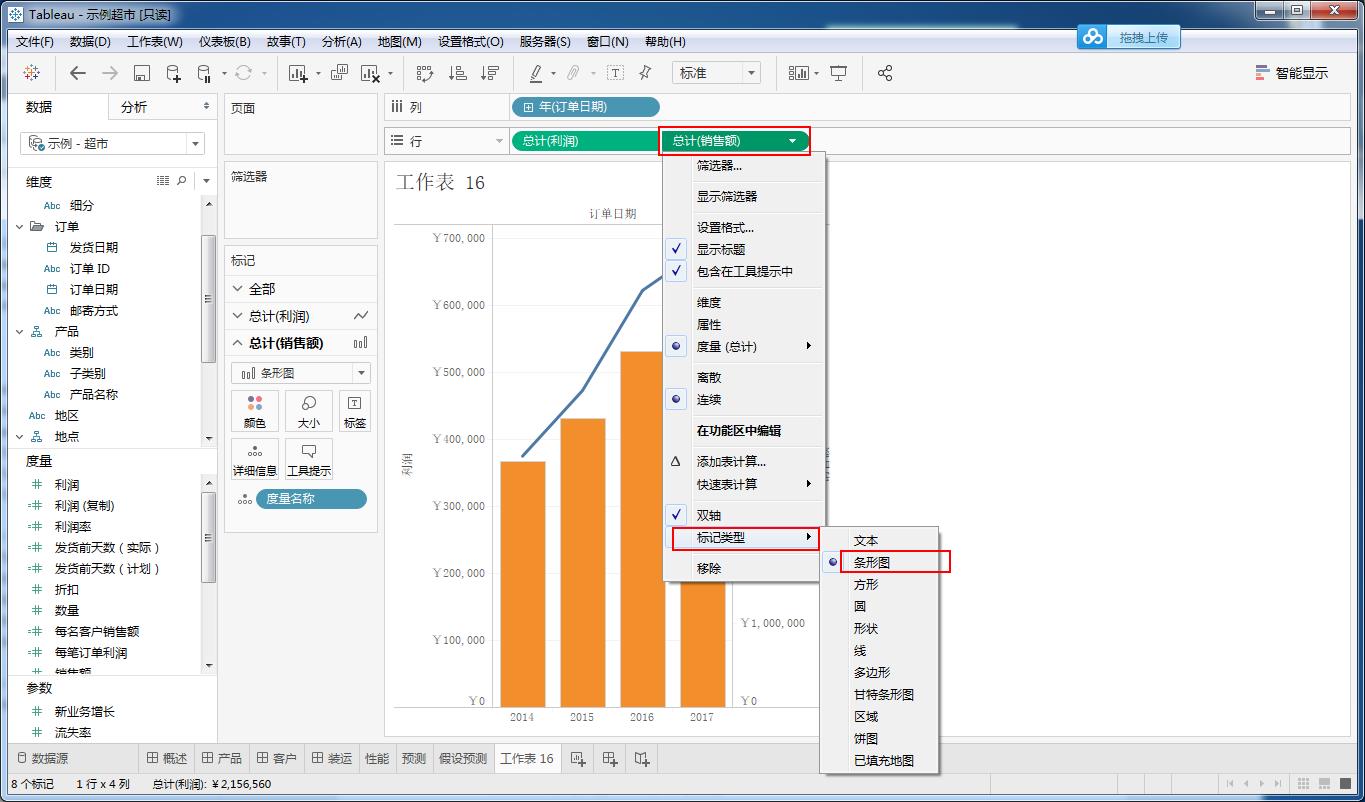Click the 详细信息 detail button in Marks card

click(x=255, y=459)
